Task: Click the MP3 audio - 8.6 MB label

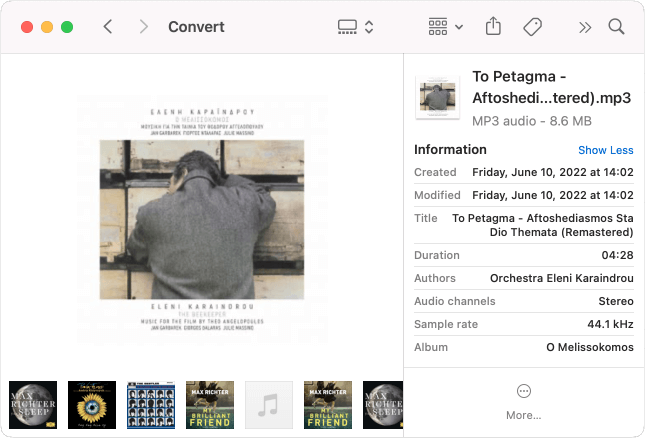Action: click(x=531, y=121)
